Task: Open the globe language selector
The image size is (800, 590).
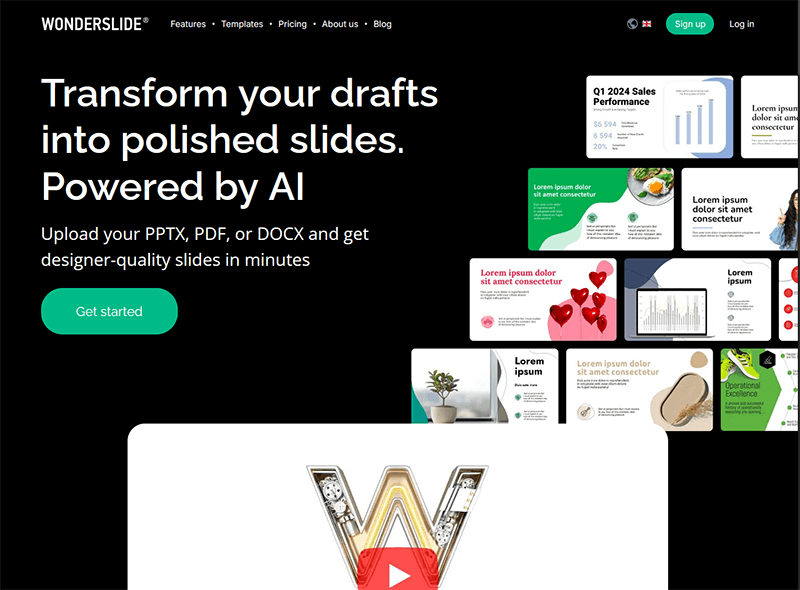Action: pos(632,23)
